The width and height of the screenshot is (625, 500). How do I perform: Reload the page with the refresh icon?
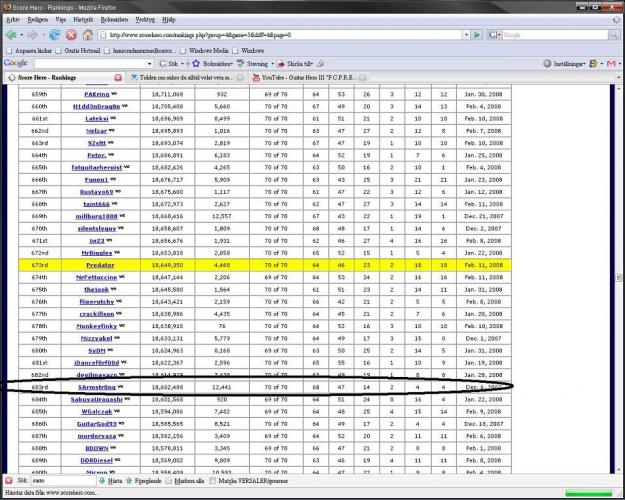[x=55, y=34]
